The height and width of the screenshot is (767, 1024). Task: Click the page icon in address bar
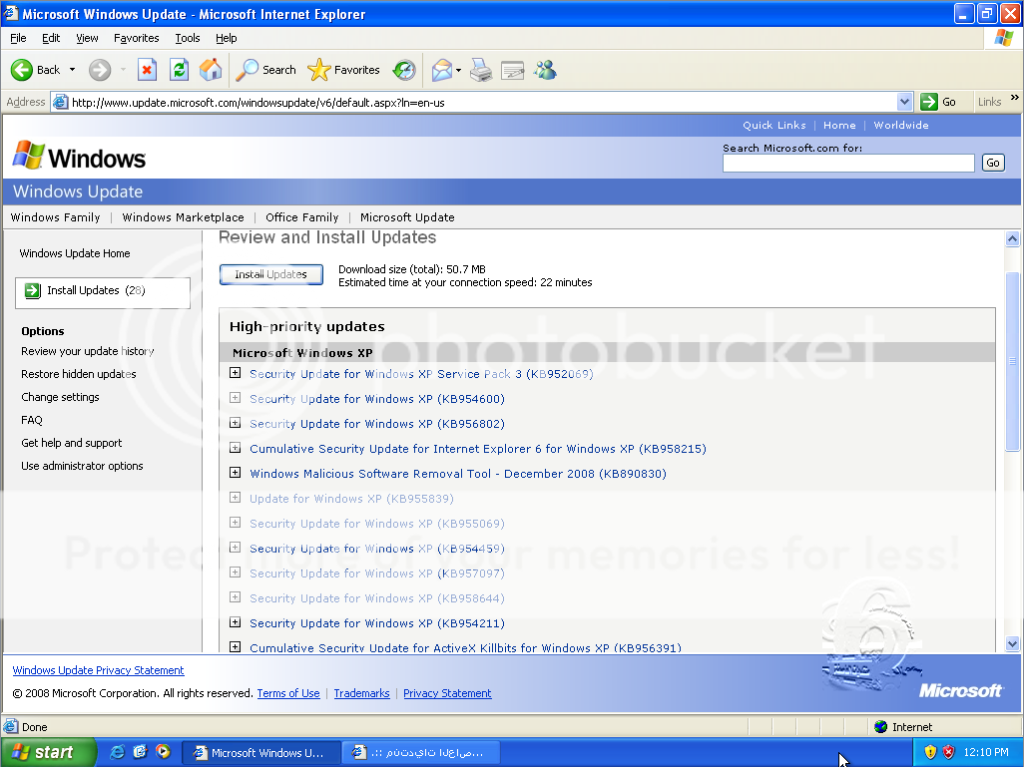click(60, 102)
